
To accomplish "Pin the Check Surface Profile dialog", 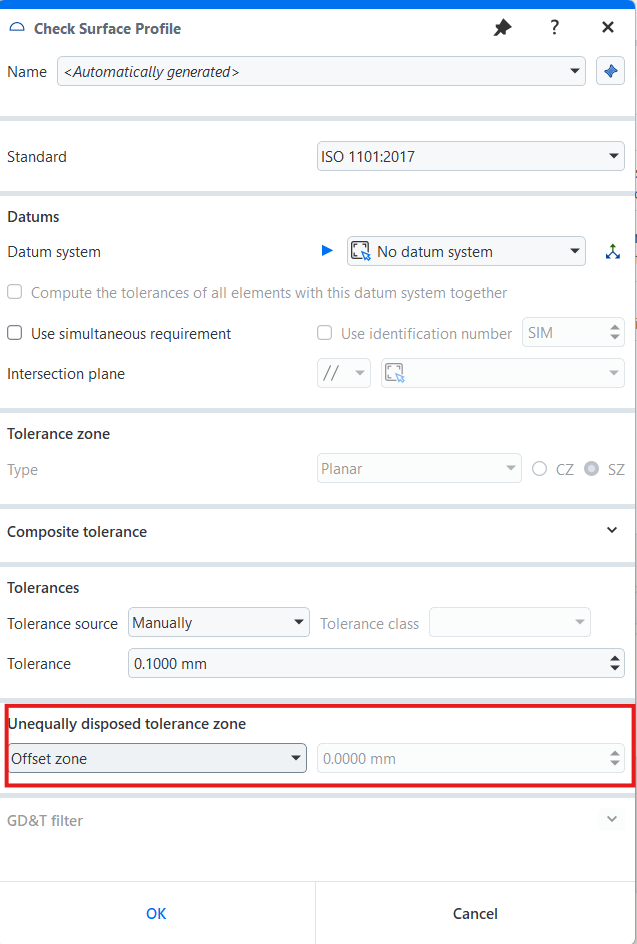I will (x=502, y=28).
